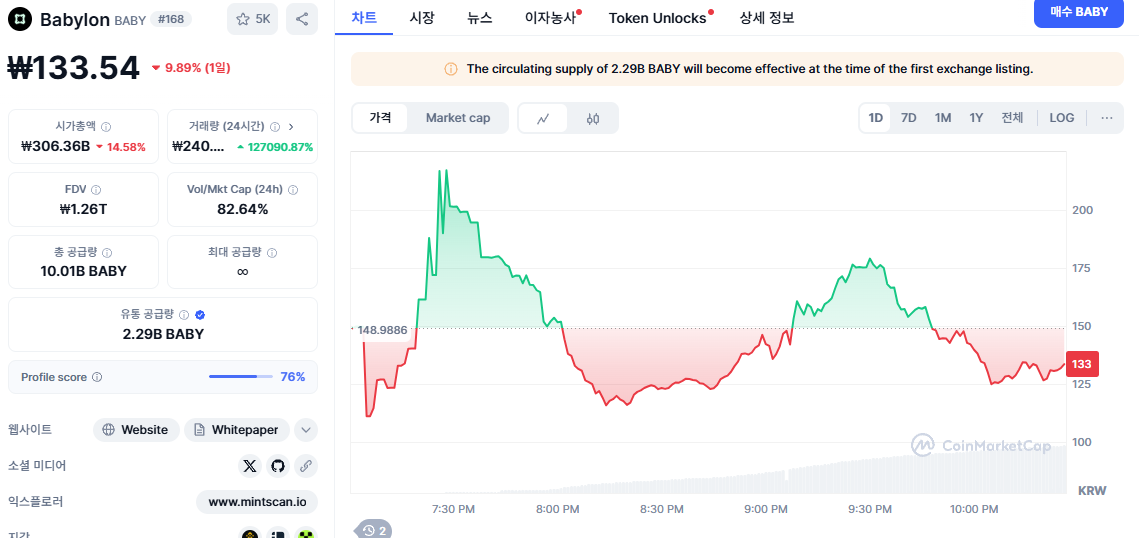
Task: Switch to the 시장 tab
Action: pos(422,17)
